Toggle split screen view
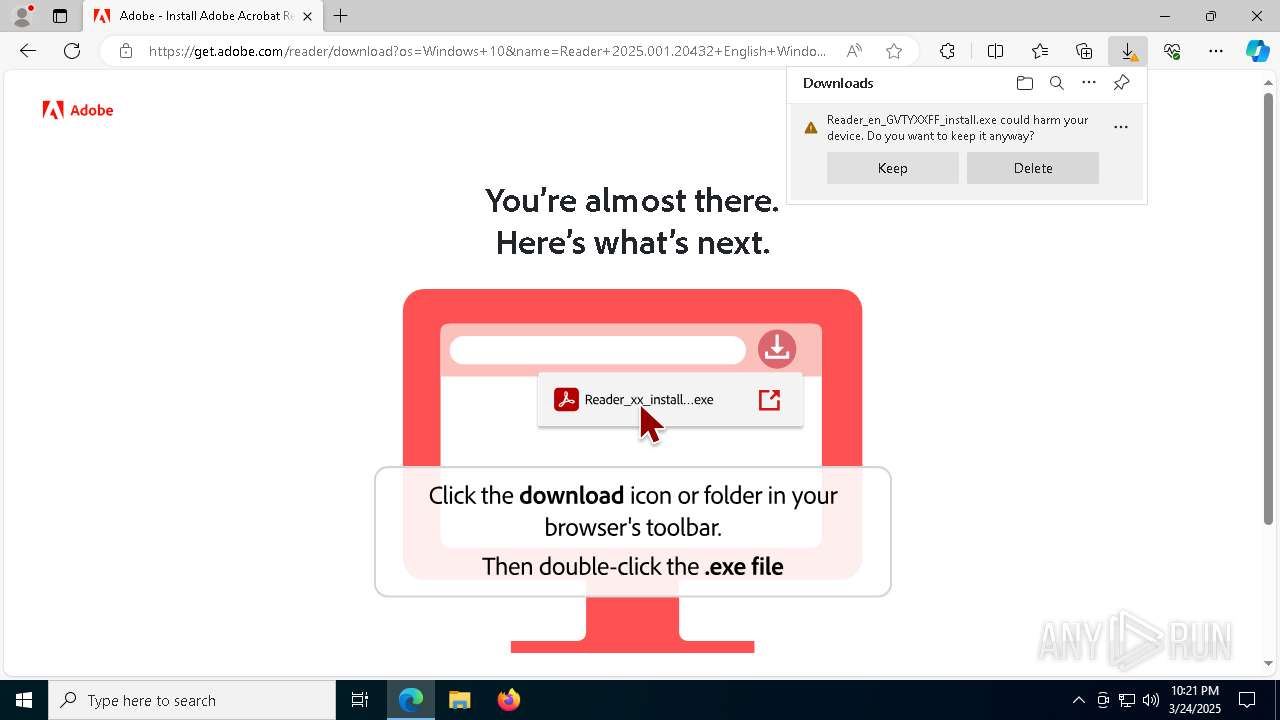This screenshot has width=1280, height=720. coord(995,51)
